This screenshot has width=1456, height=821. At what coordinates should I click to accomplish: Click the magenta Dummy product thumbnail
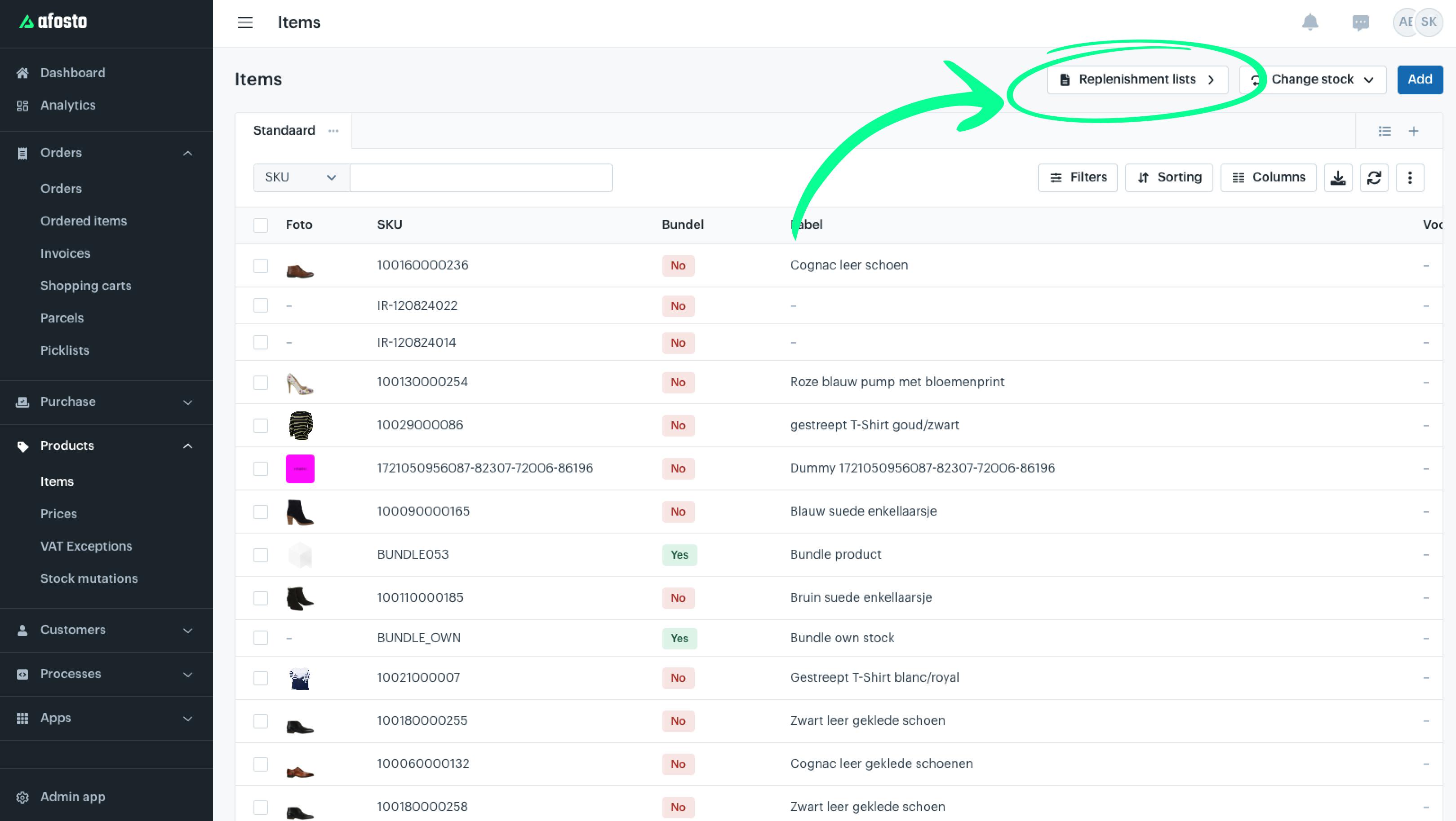(x=300, y=468)
